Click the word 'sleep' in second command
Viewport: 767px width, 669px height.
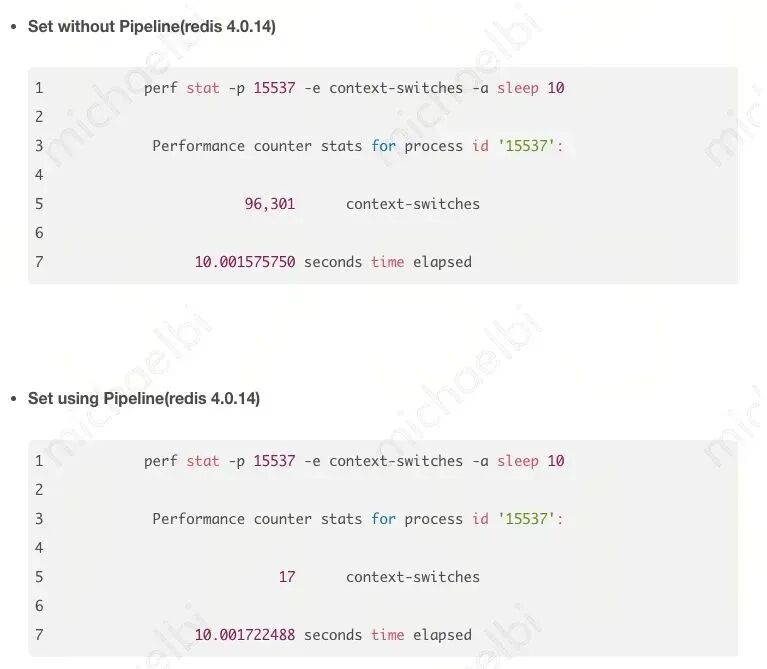[518, 461]
